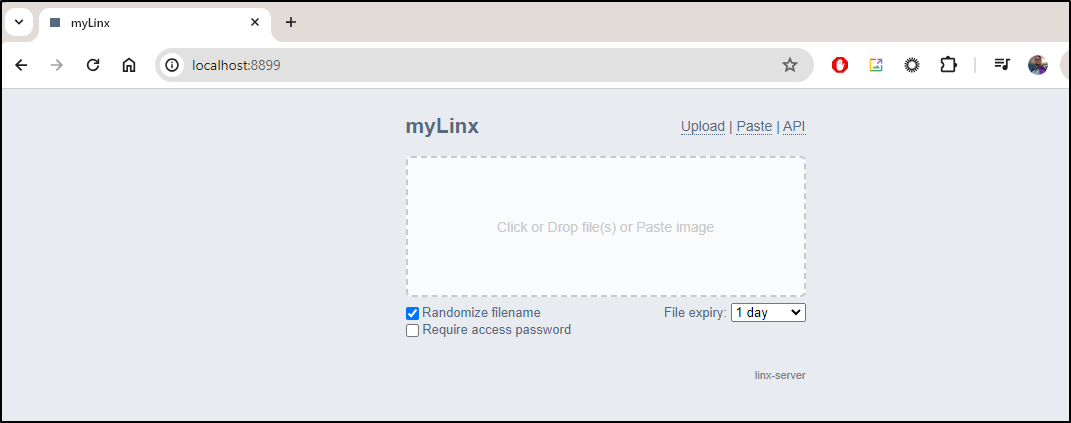The width and height of the screenshot is (1071, 423).
Task: Open a new browser tab
Action: (291, 22)
